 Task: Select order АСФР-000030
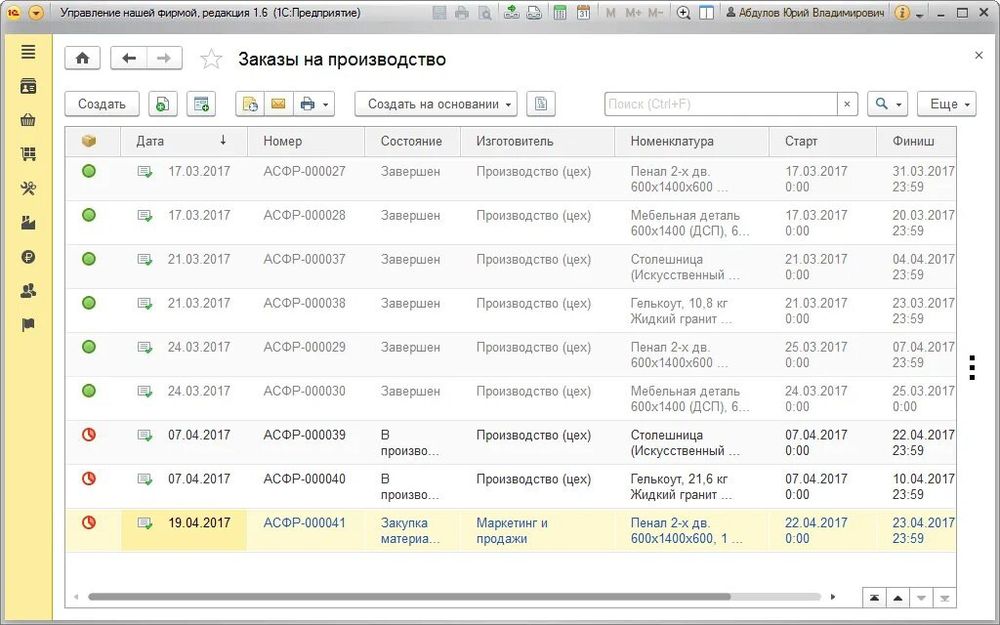(x=510, y=399)
